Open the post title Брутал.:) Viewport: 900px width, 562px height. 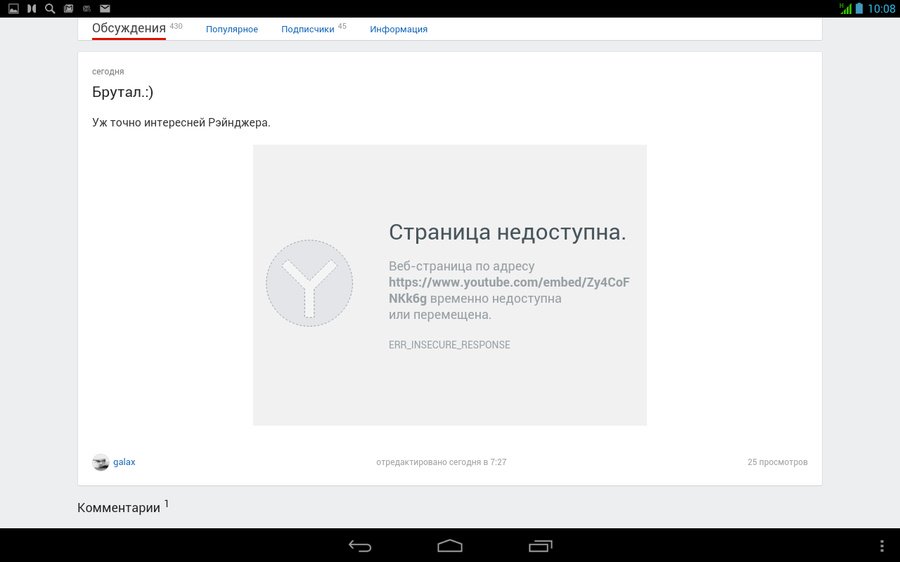[x=123, y=92]
